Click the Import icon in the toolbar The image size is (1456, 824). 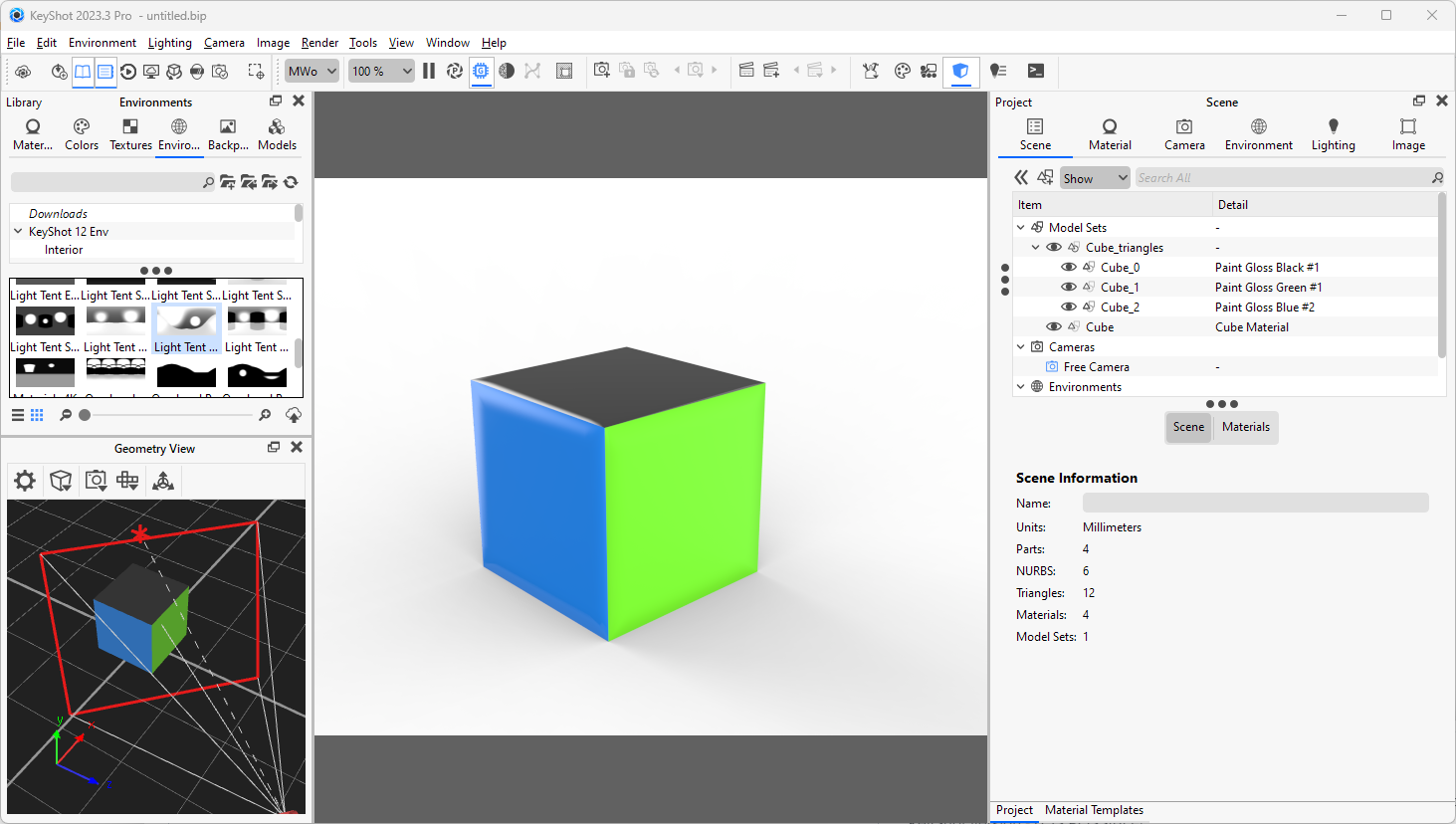pyautogui.click(x=59, y=72)
